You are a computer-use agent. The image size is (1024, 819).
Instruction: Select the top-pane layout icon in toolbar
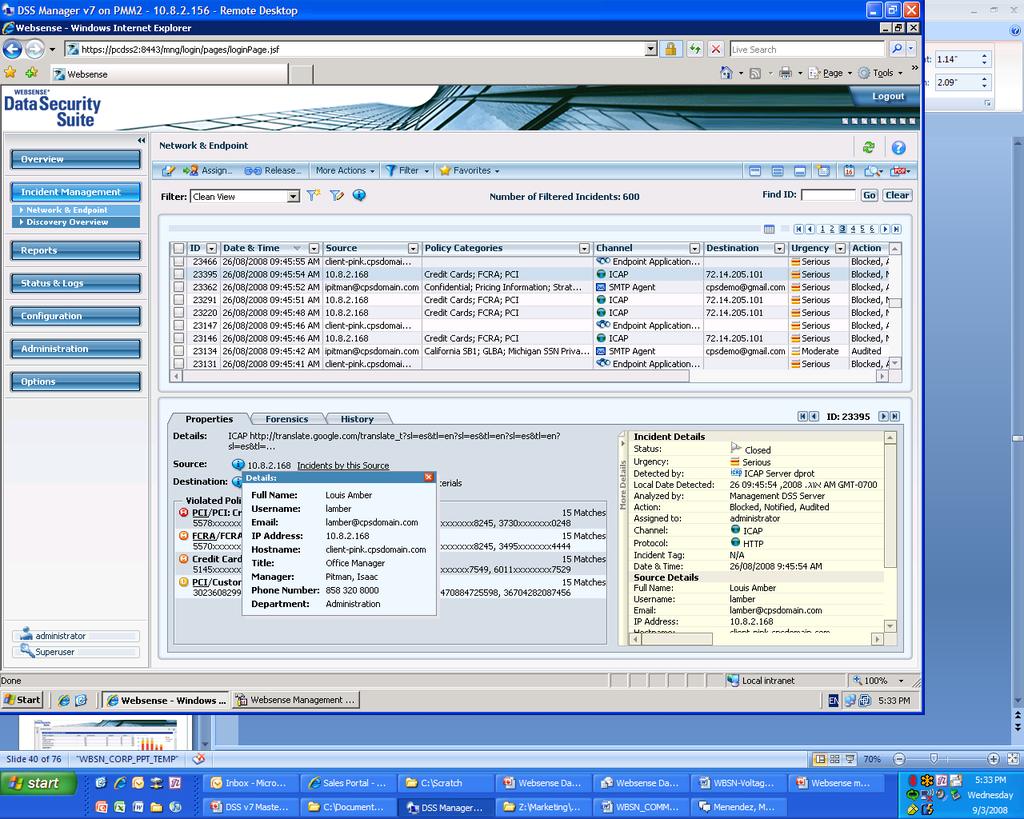(755, 171)
